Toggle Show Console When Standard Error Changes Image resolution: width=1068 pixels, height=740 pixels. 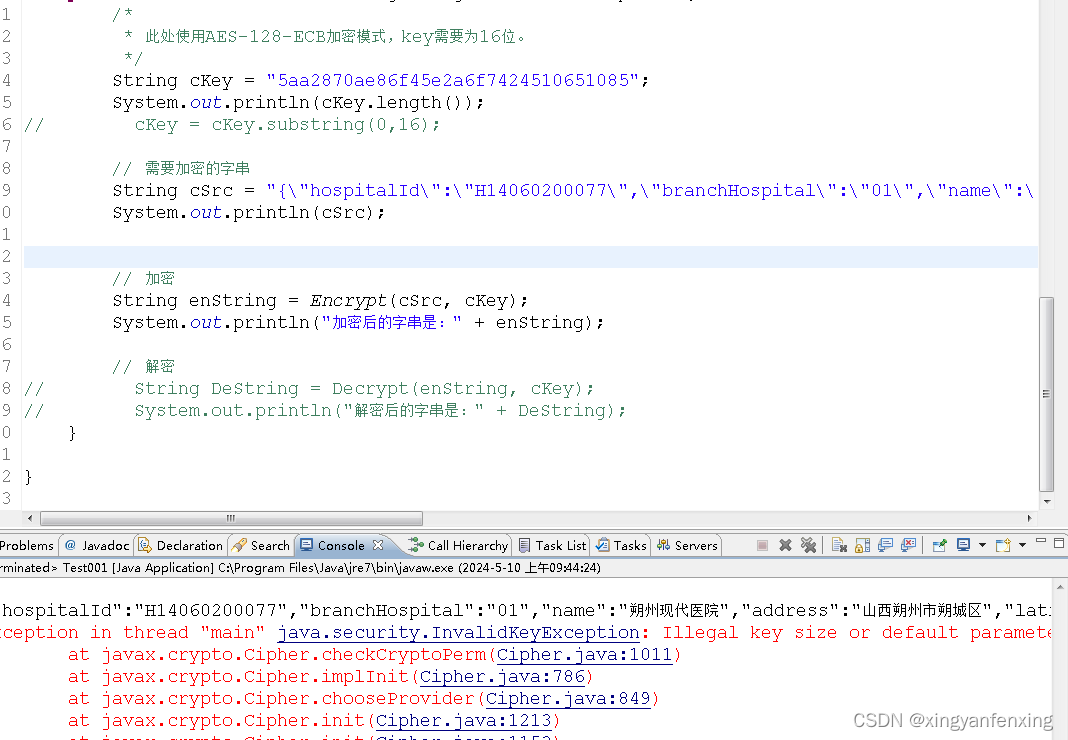[908, 545]
